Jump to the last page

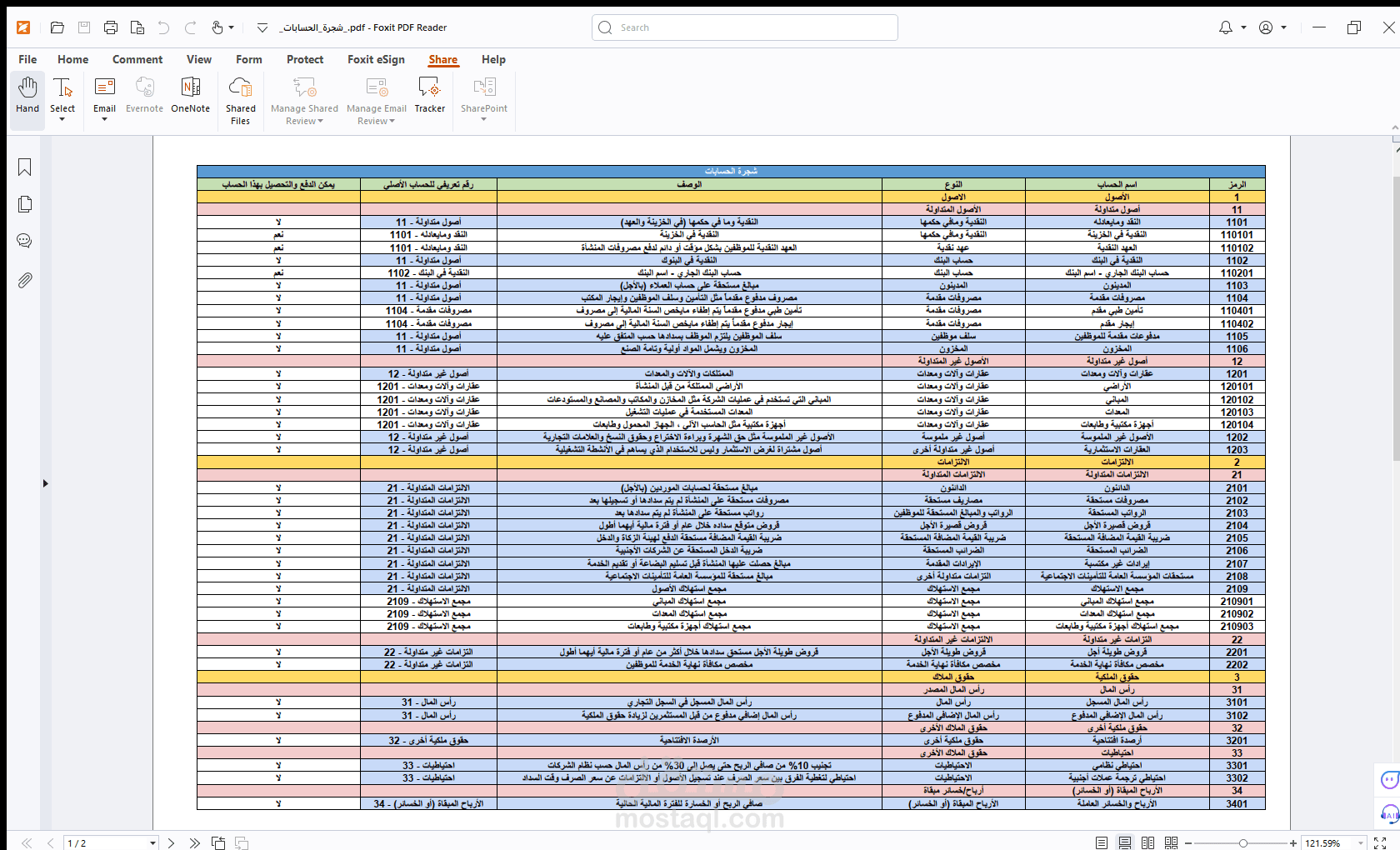[194, 843]
